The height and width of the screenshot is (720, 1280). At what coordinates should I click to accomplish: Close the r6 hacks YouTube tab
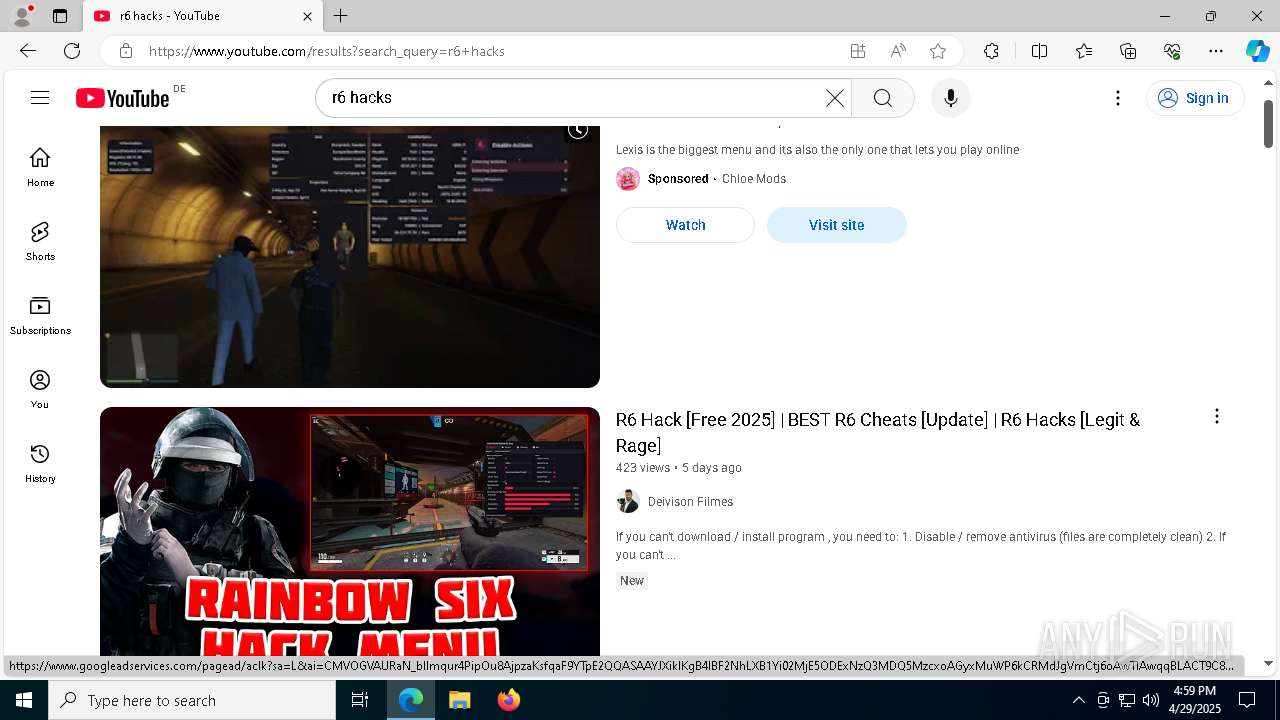307,16
